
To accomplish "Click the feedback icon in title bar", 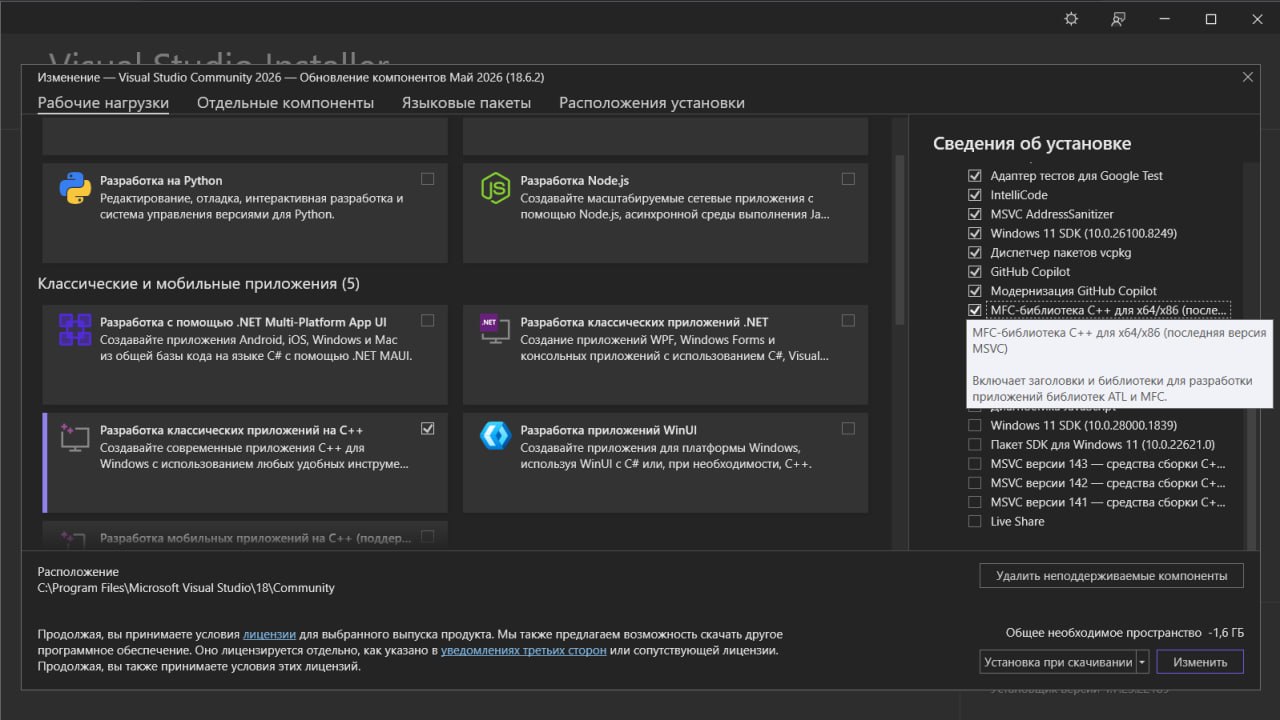I will (1118, 19).
